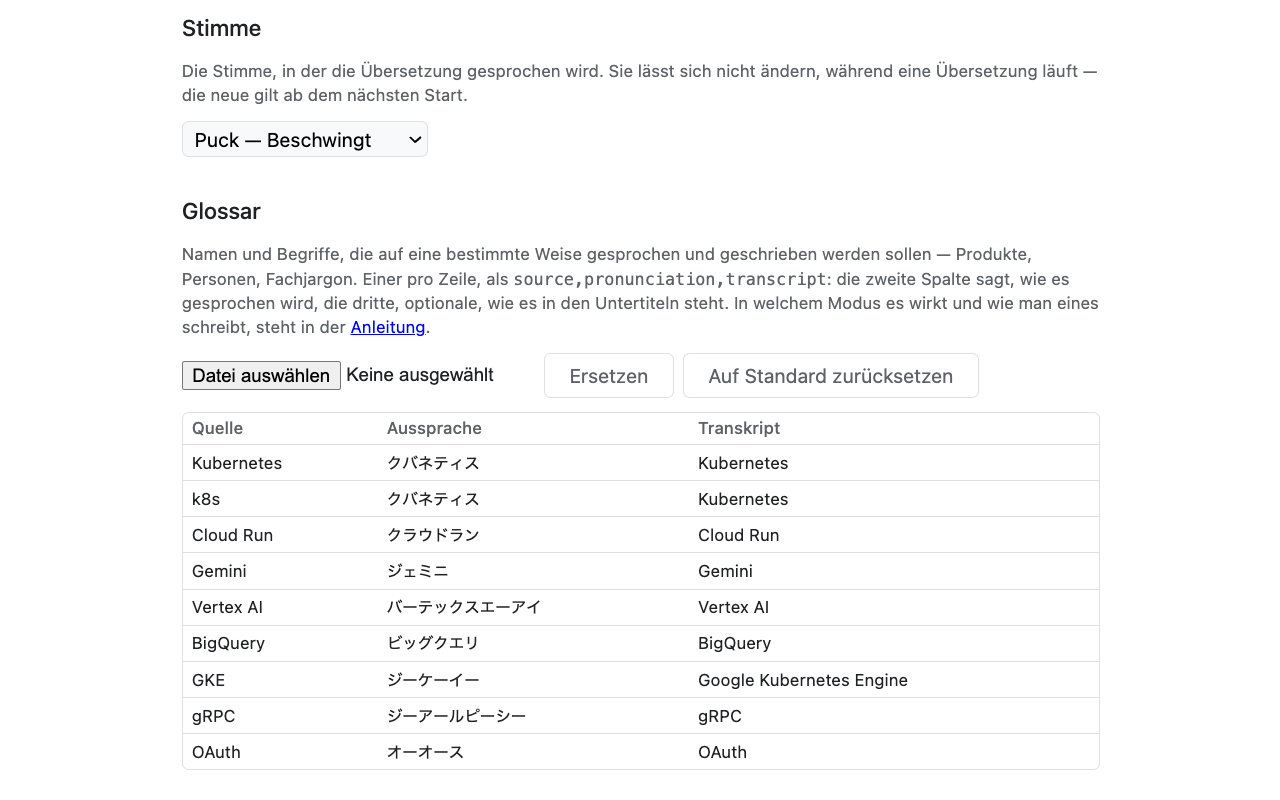Click the pronunciation ジーケーイー cell
The image size is (1280, 800).
click(x=533, y=680)
